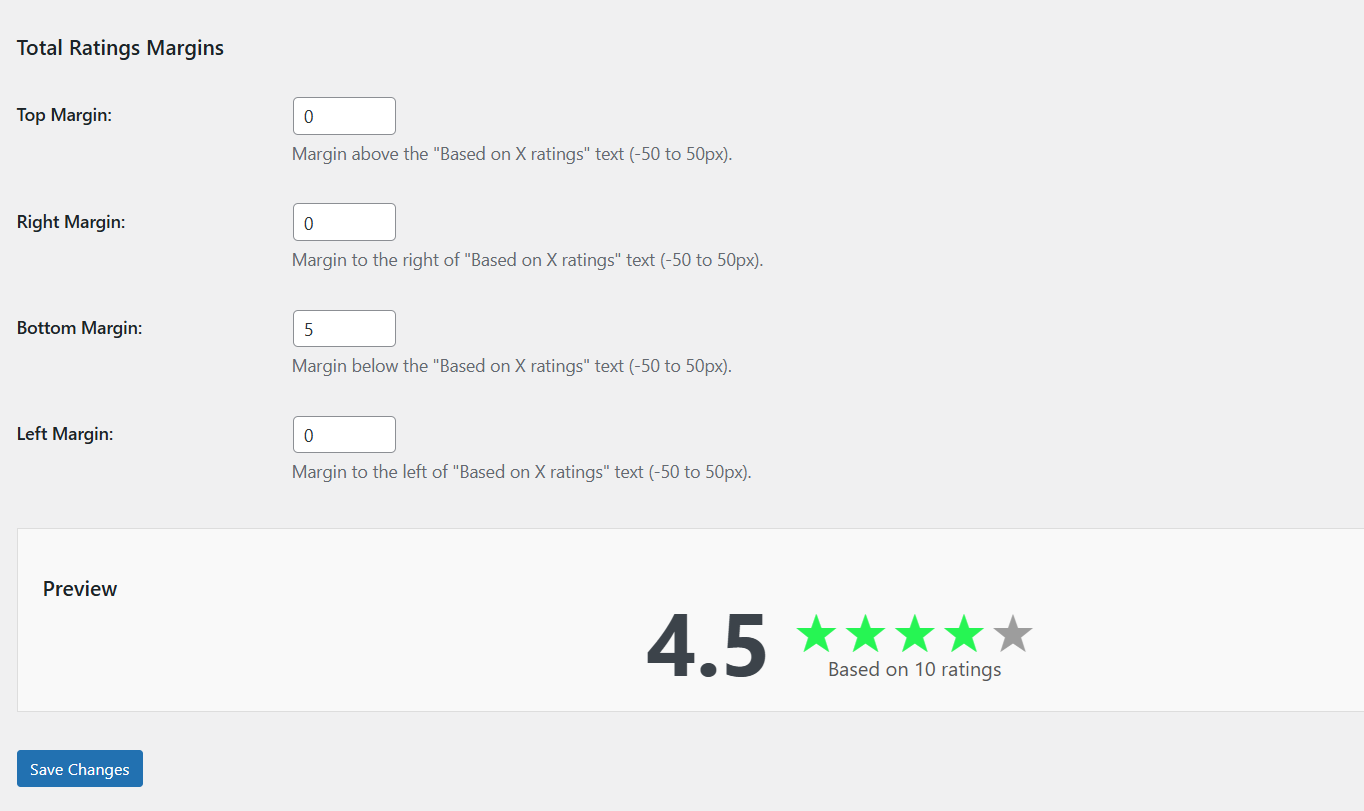Save Changes button click
The width and height of the screenshot is (1364, 811).
[80, 769]
